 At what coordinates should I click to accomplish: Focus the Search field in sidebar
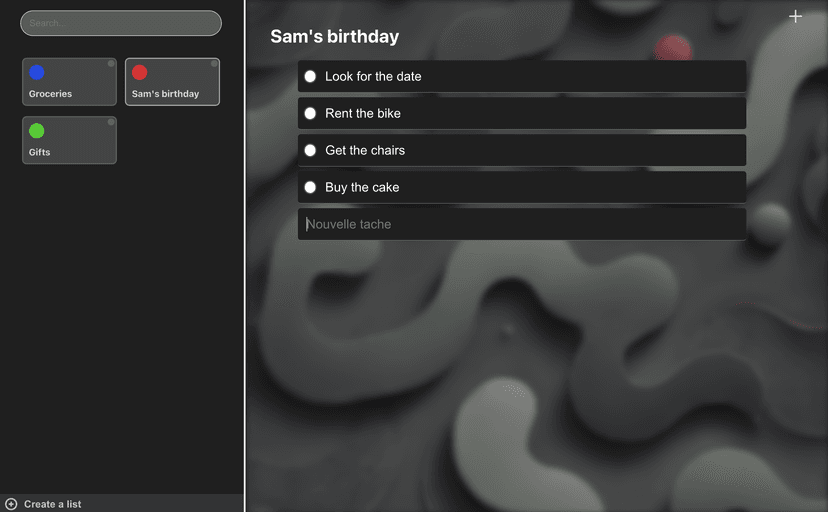click(x=121, y=23)
